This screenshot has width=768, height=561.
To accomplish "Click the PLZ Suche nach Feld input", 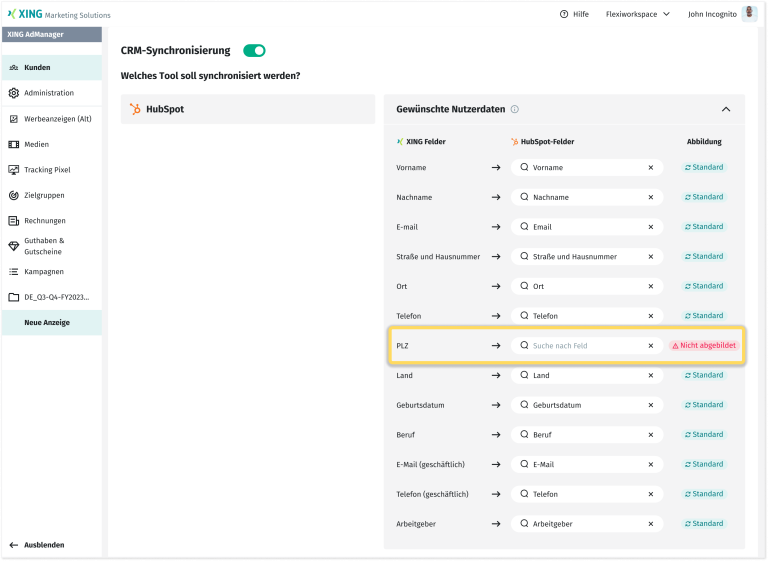I will (x=587, y=346).
